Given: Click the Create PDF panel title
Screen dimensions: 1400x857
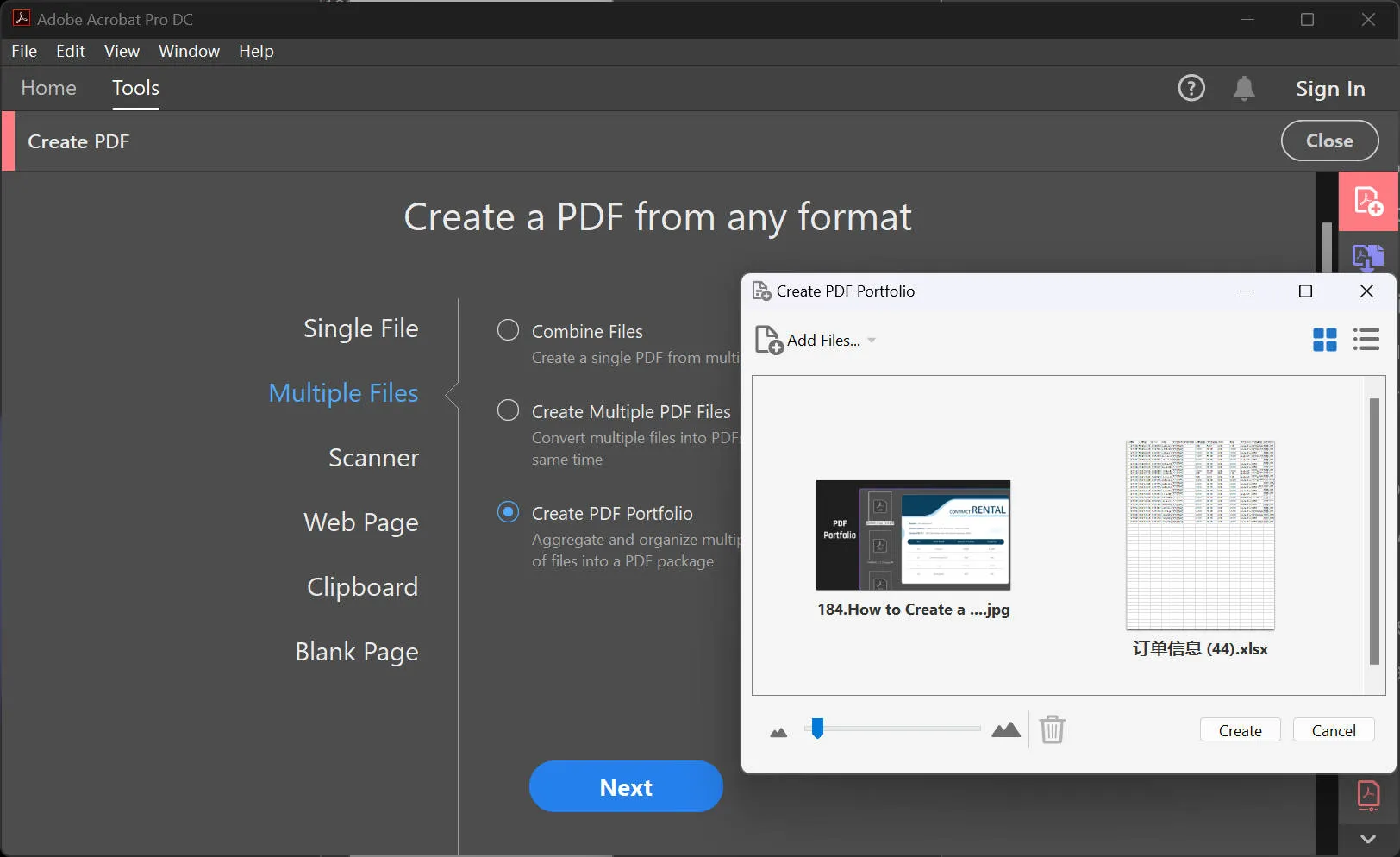Looking at the screenshot, I should pos(78,141).
